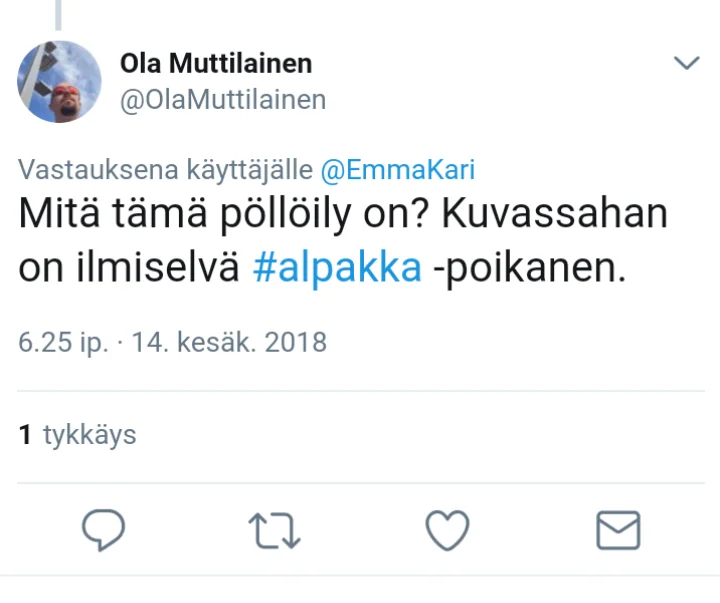Viewport: 720px width, 603px height.
Task: Visit the @OlaMuttilainen handle
Action: (222, 99)
